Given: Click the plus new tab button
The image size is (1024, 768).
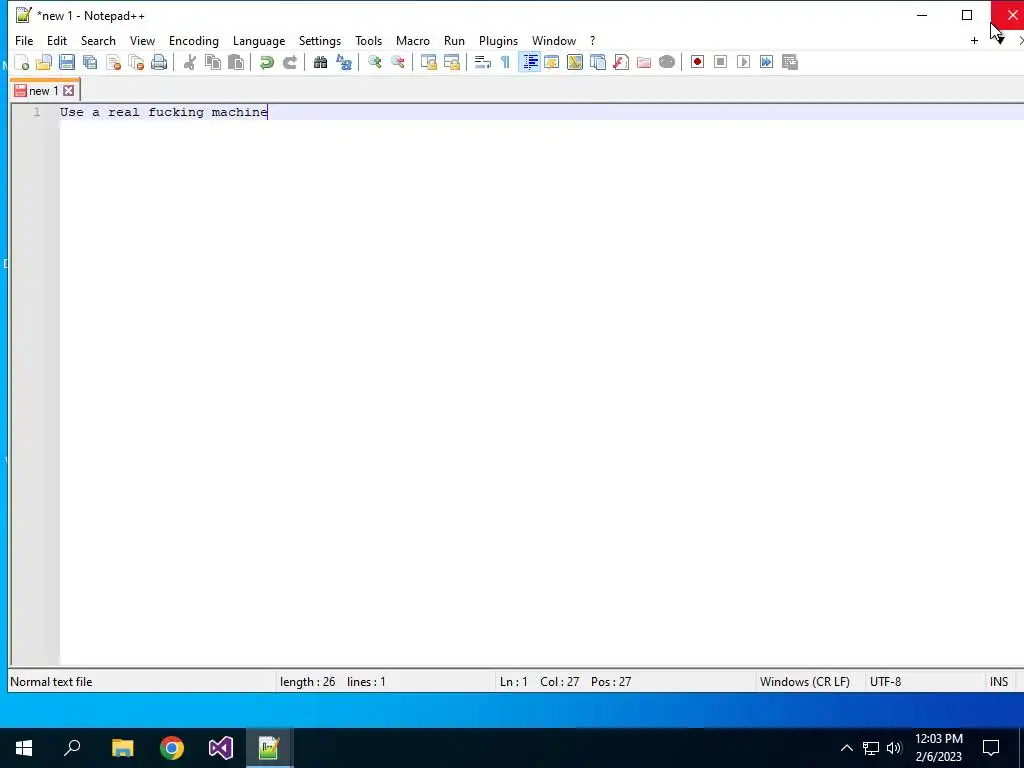Looking at the screenshot, I should point(974,40).
